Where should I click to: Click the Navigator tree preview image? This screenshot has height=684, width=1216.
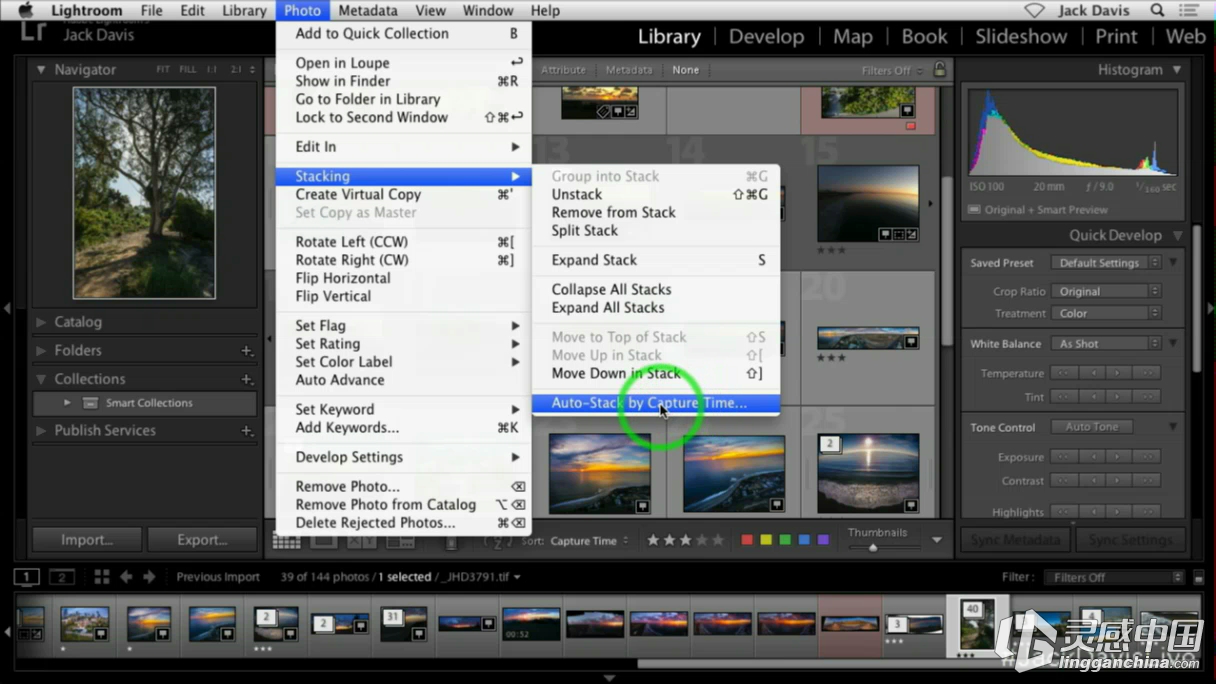point(144,193)
